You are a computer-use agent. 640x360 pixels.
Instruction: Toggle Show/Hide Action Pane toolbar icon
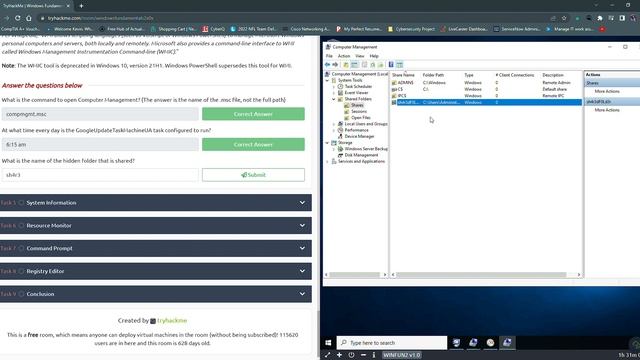(400, 64)
